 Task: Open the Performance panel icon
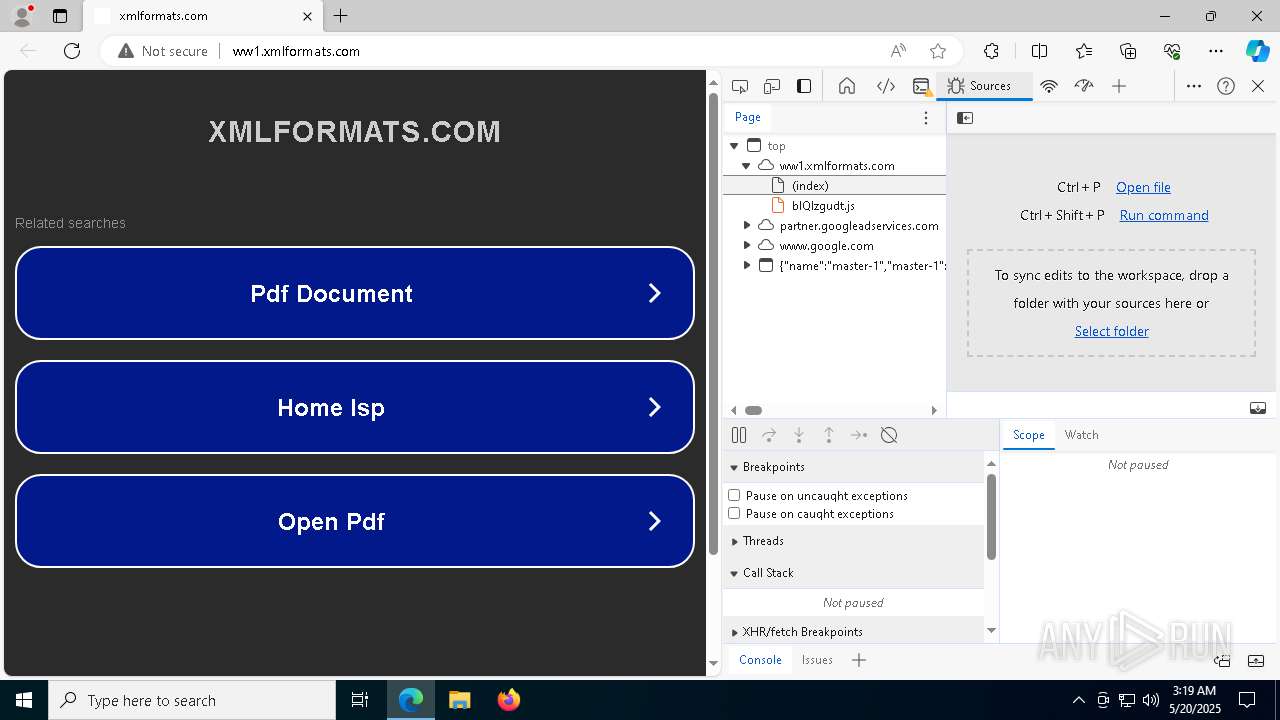[1084, 86]
